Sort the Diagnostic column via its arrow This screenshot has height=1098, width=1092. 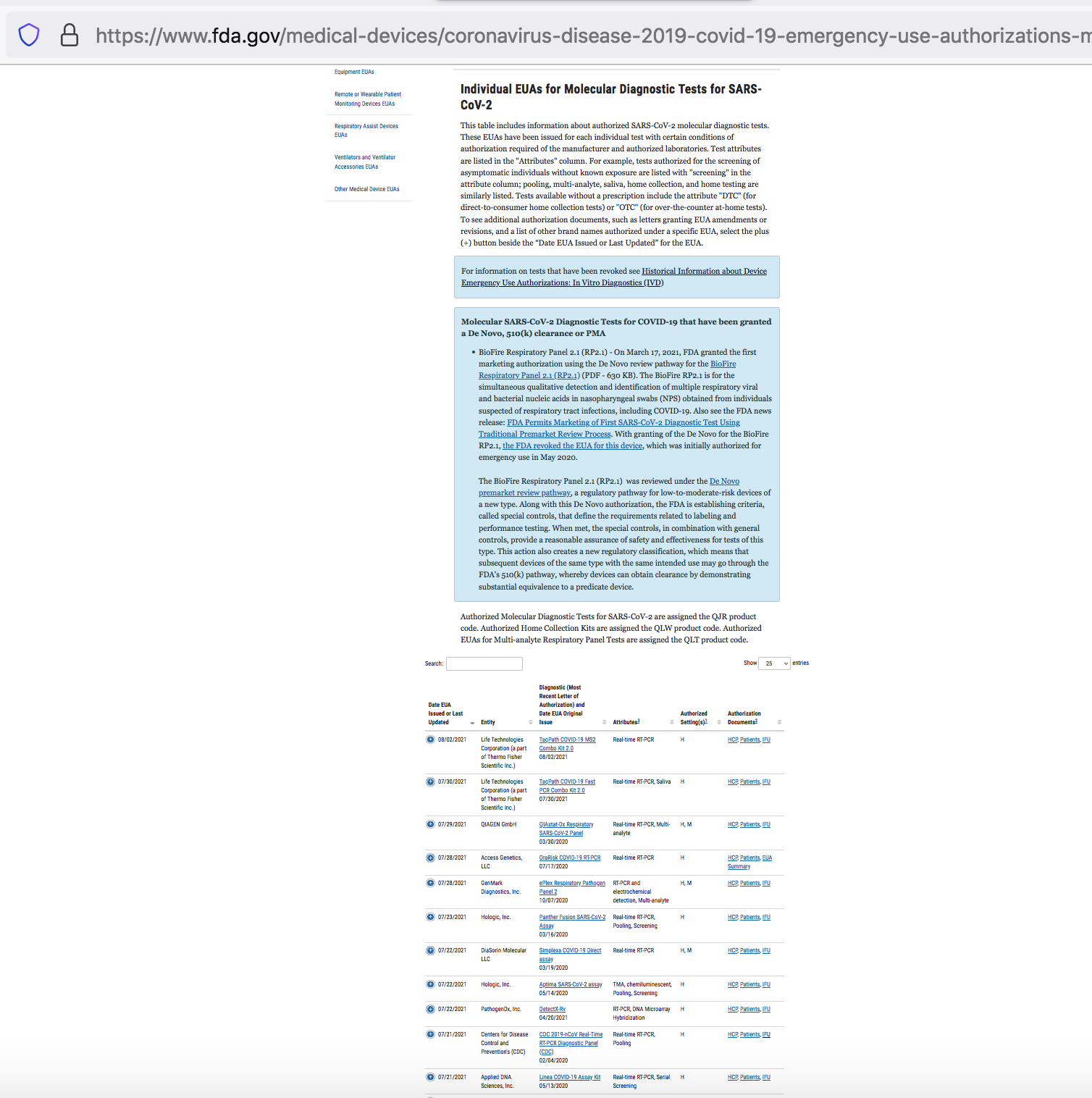(x=605, y=722)
